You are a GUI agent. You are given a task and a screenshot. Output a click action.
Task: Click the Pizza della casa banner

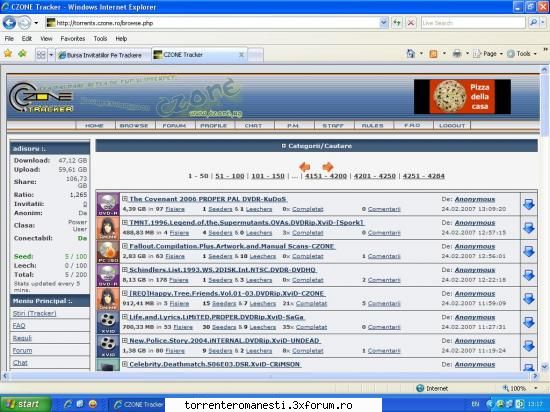(x=462, y=96)
